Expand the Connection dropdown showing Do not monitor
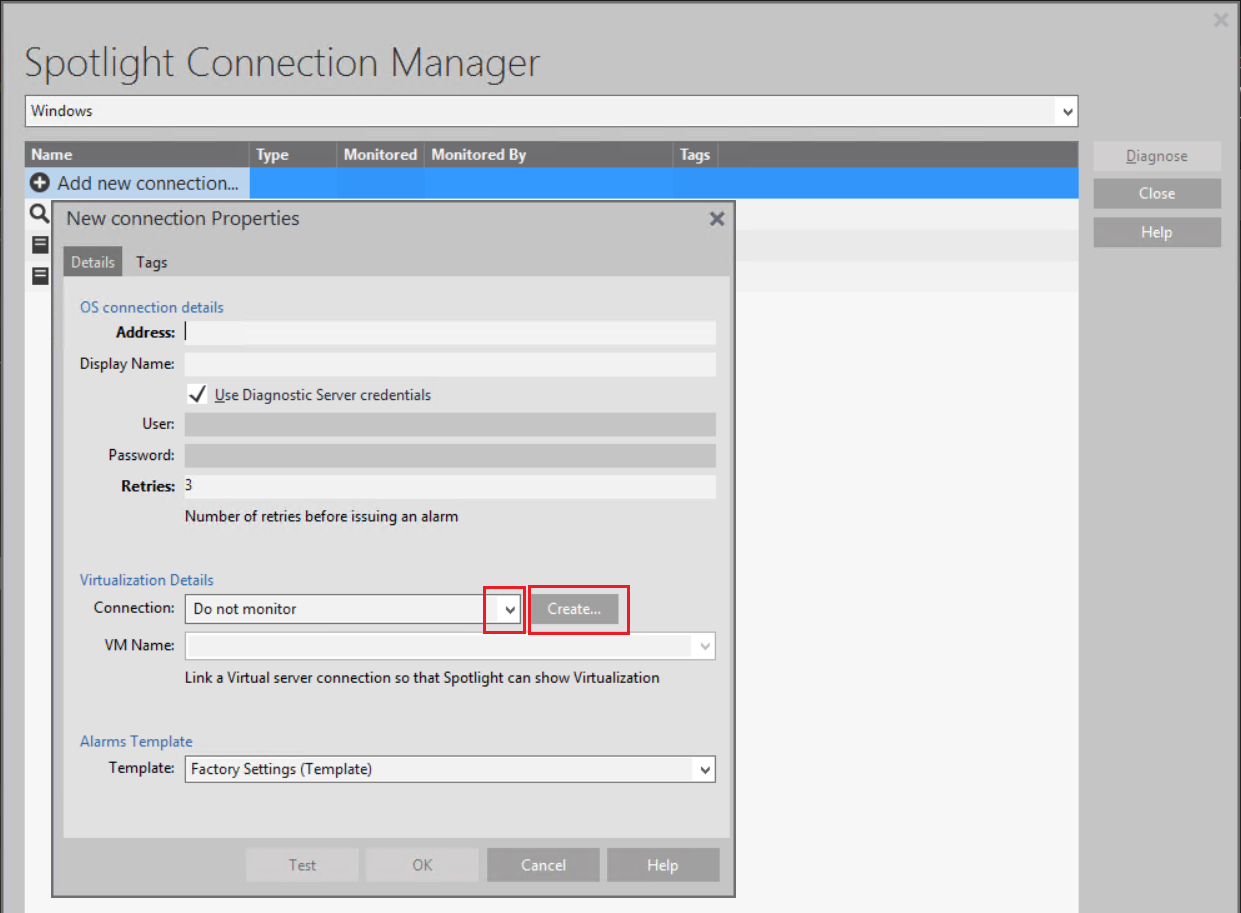The image size is (1241, 913). pyautogui.click(x=510, y=609)
